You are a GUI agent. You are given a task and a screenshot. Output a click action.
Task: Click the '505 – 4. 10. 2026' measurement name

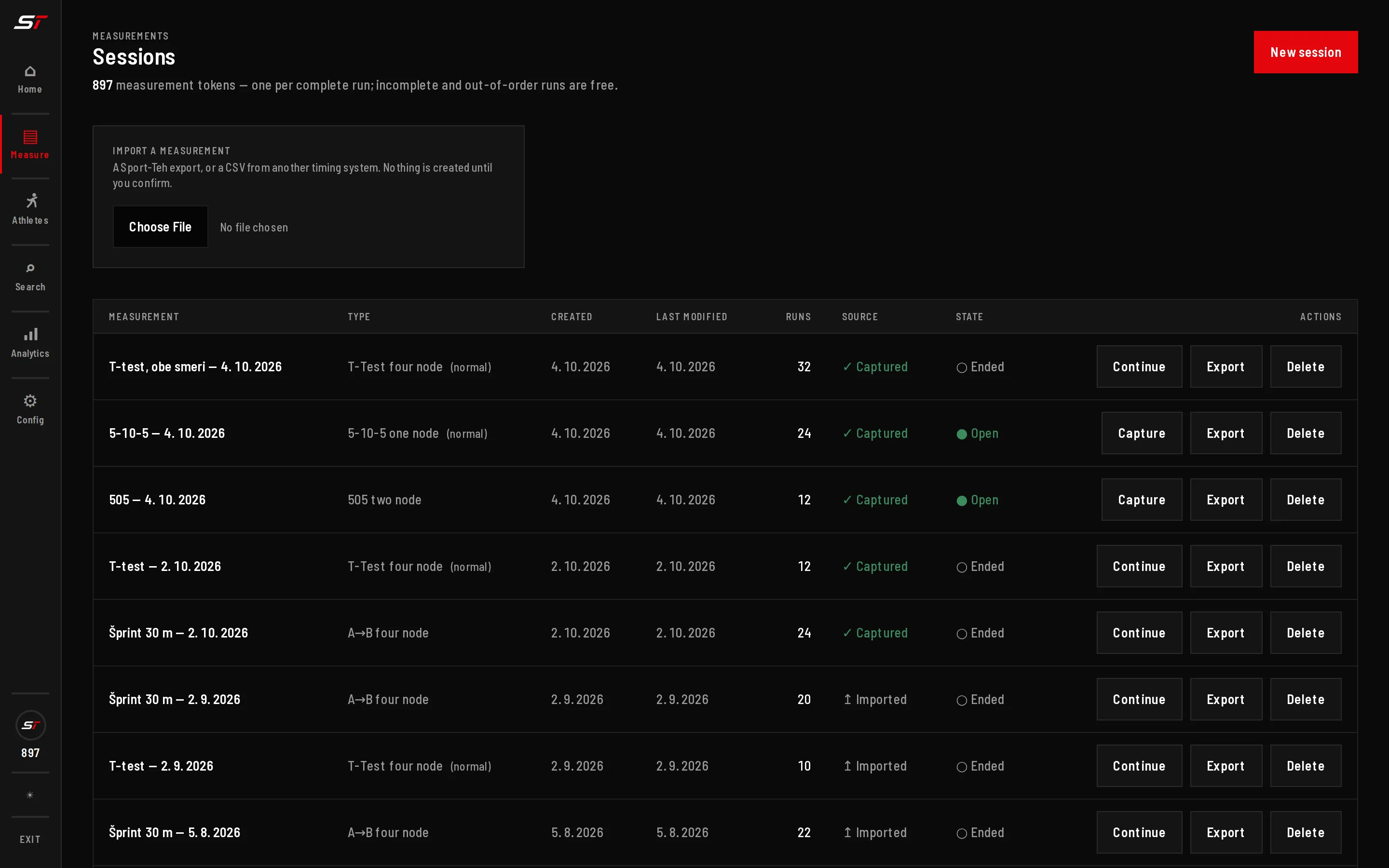[x=157, y=500]
